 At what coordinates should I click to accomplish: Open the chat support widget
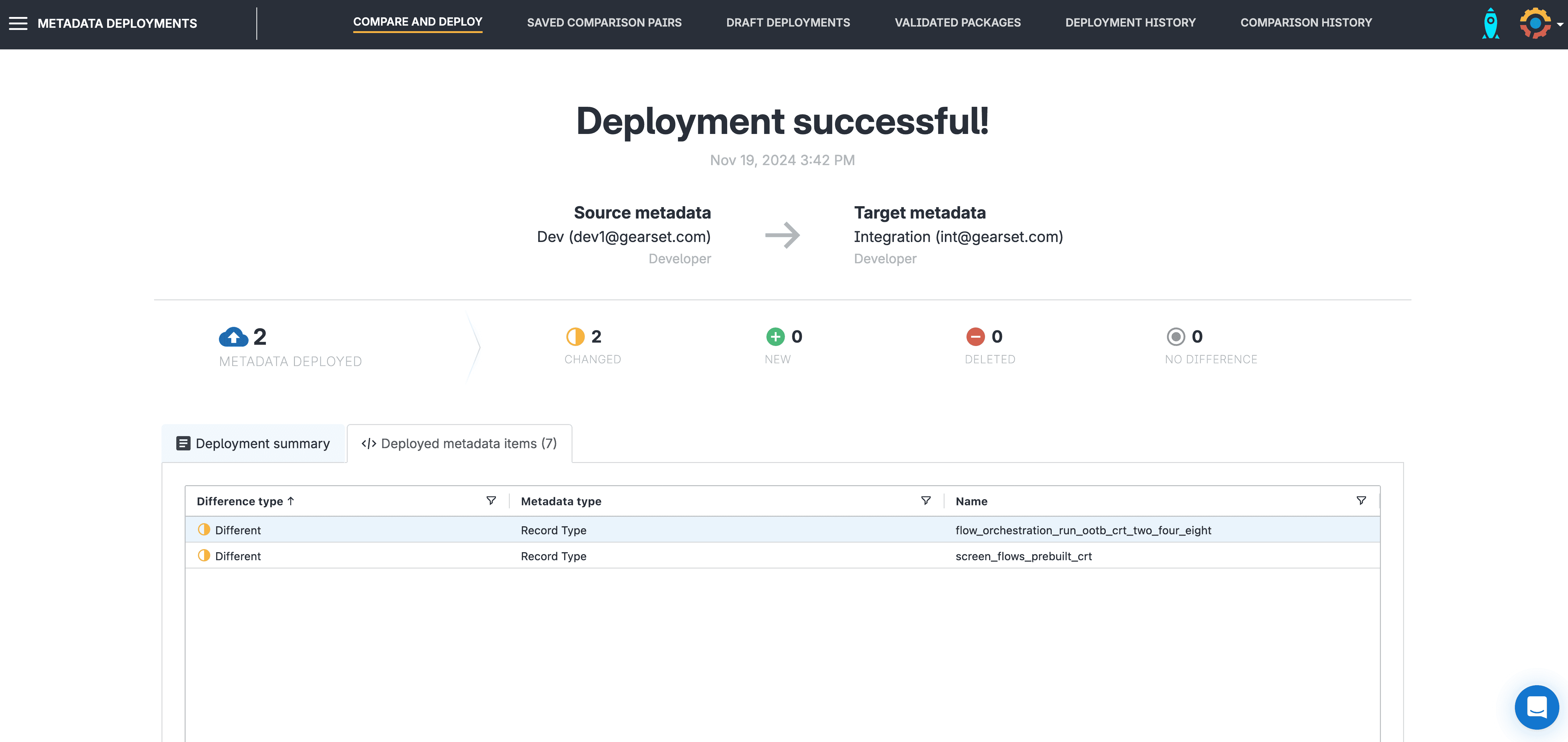pyautogui.click(x=1536, y=707)
